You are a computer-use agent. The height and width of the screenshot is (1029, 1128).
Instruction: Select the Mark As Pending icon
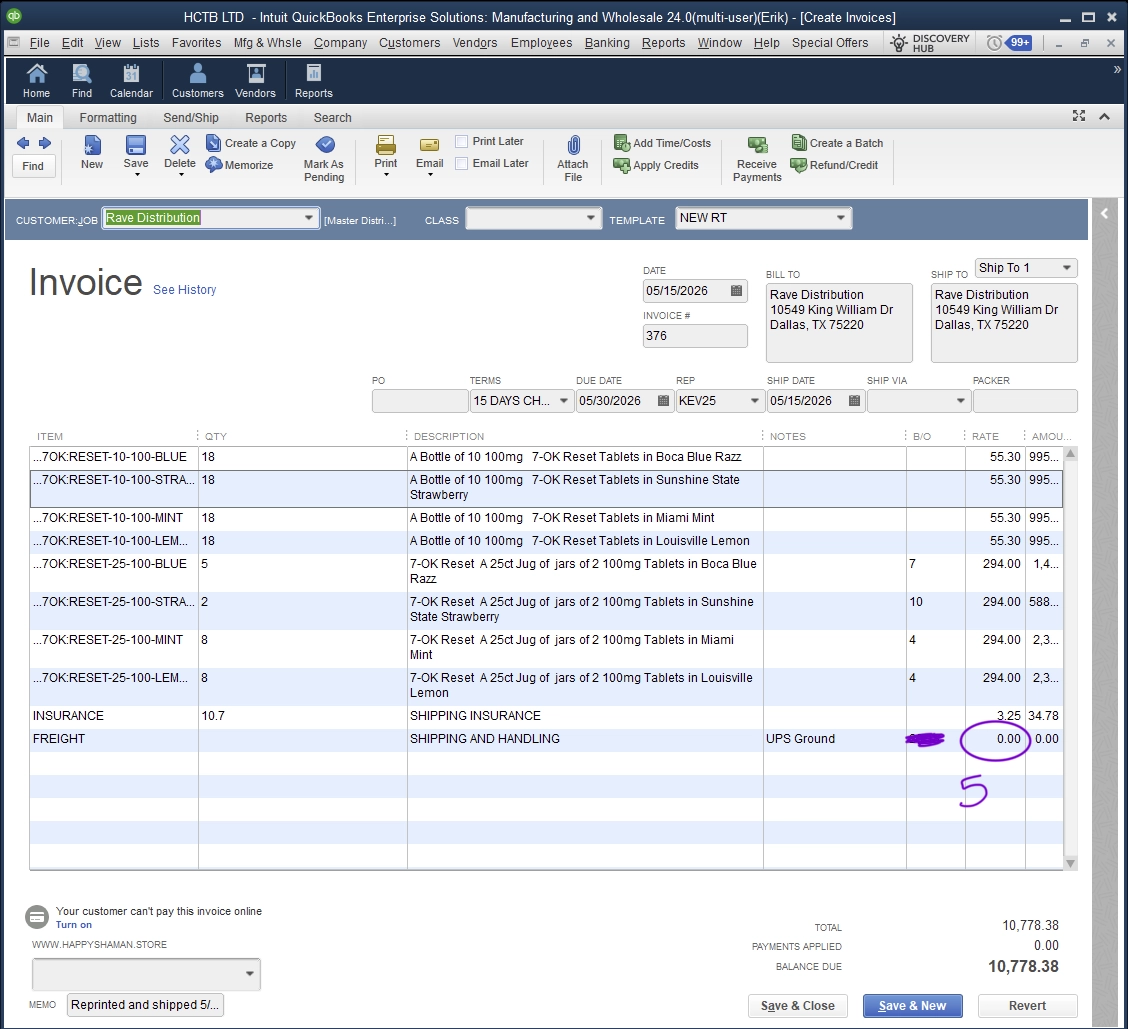[324, 145]
